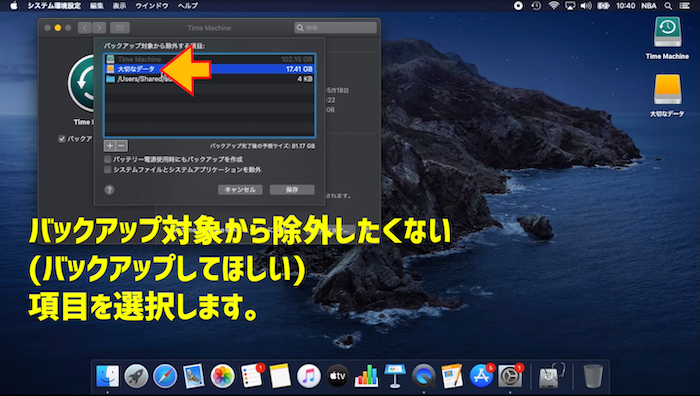Open System Preferences gear in Dock
700x396 pixels.
(x=510, y=376)
